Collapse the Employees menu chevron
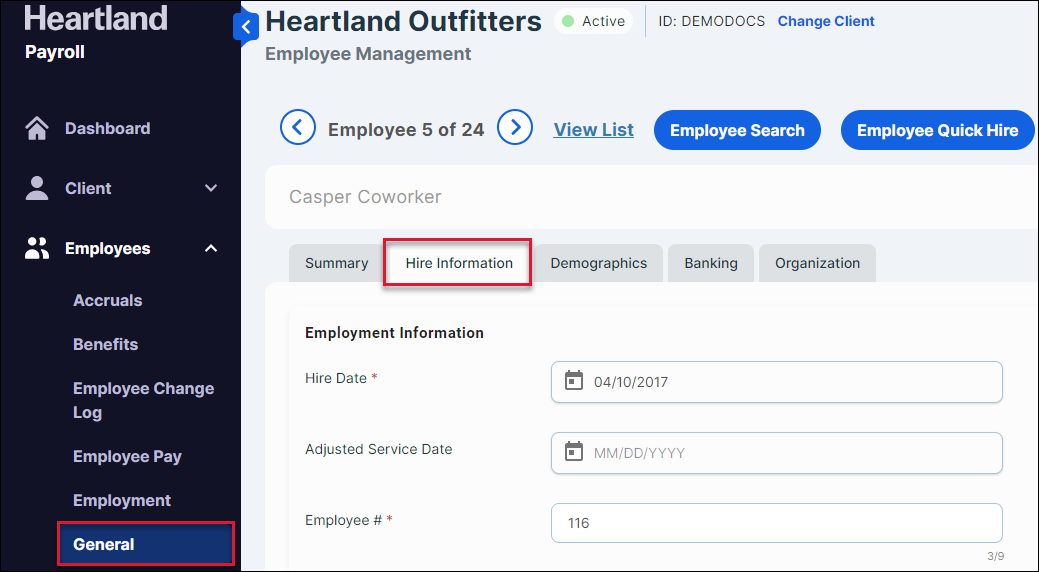Viewport: 1039px width, 572px height. coord(211,249)
